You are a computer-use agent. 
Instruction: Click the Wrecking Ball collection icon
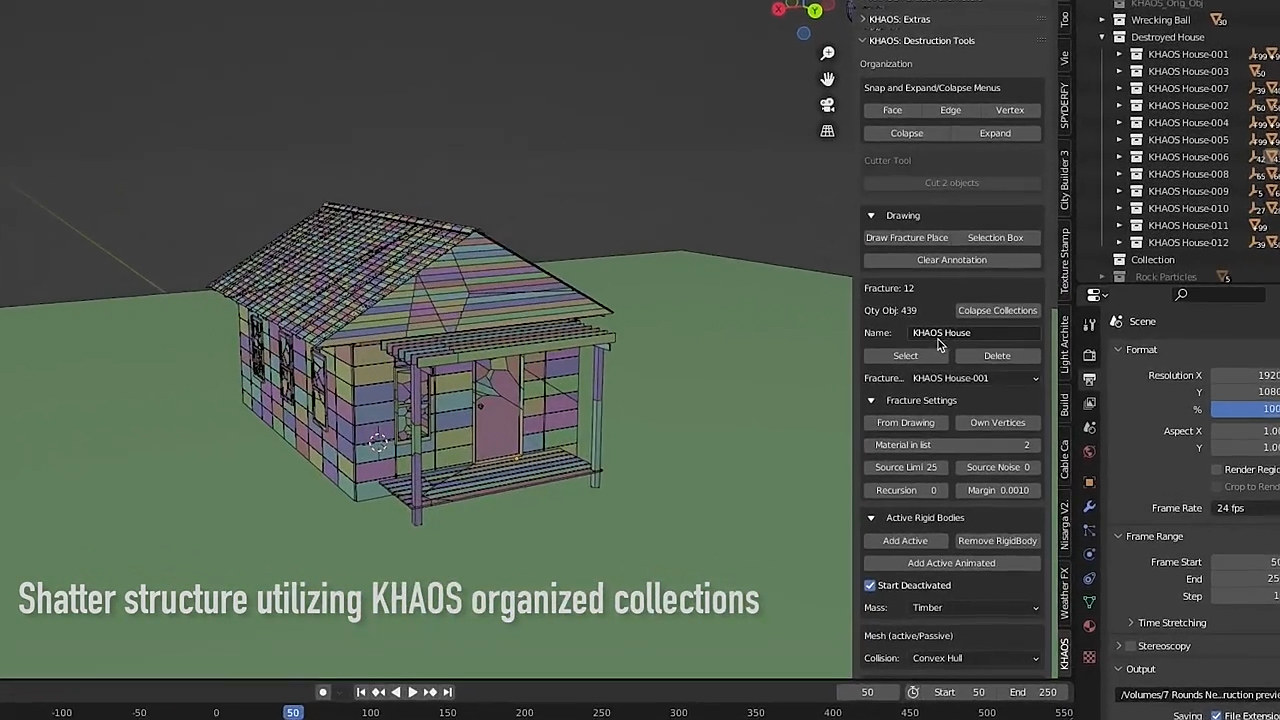pos(1119,20)
